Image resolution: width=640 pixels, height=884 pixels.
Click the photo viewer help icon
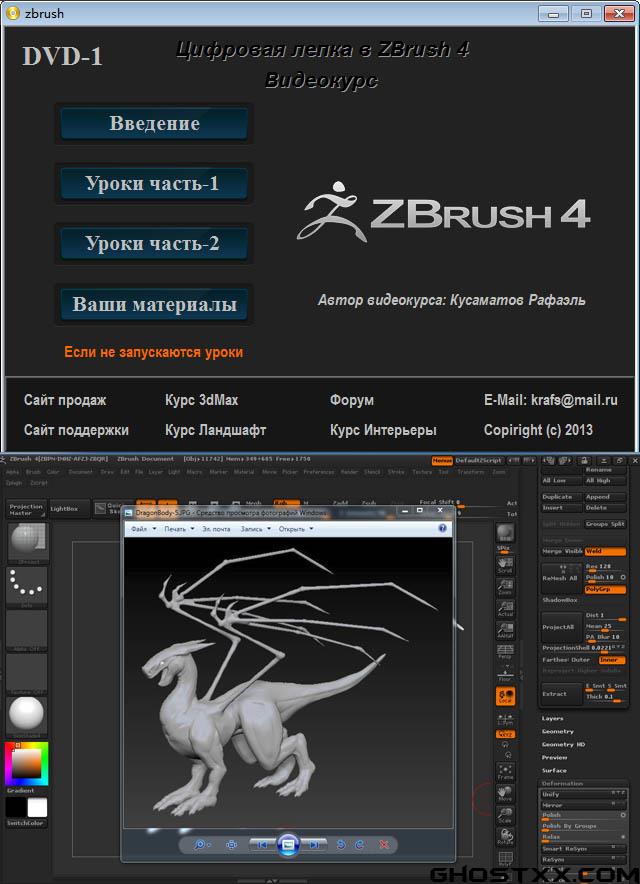click(443, 528)
